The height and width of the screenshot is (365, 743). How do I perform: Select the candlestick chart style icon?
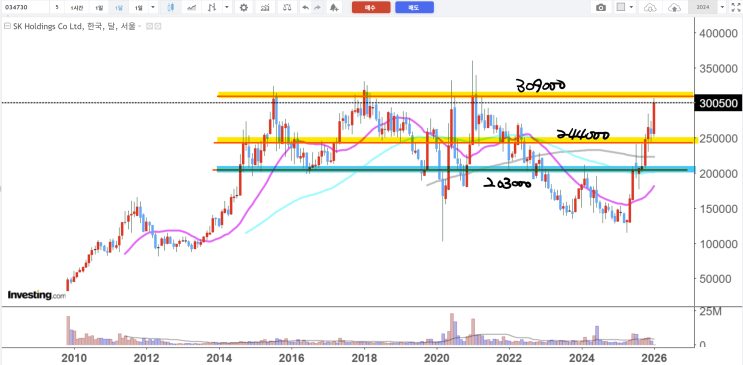click(x=171, y=7)
